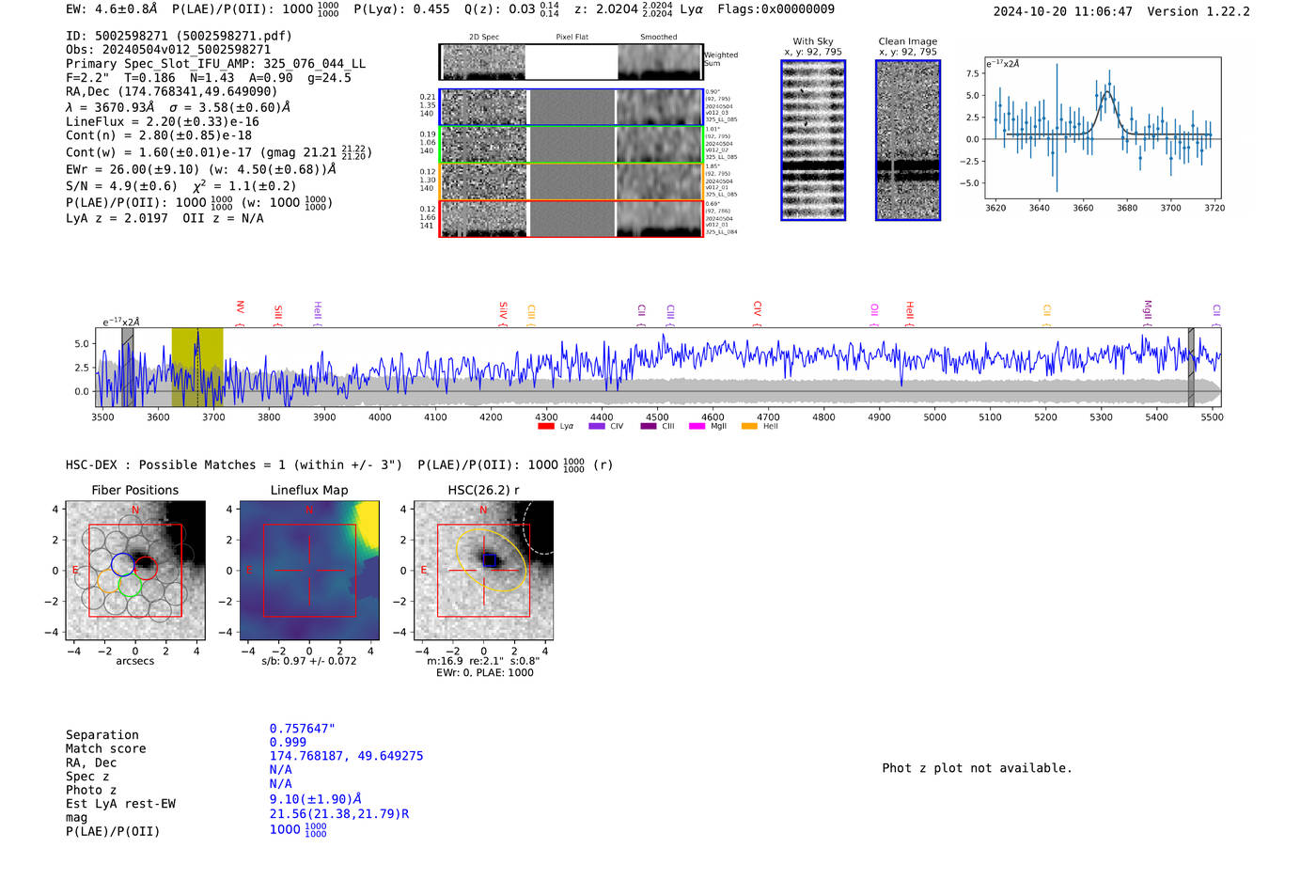Open the Clean Image cutout
Viewport: 1316px width, 896px height.
tap(907, 140)
